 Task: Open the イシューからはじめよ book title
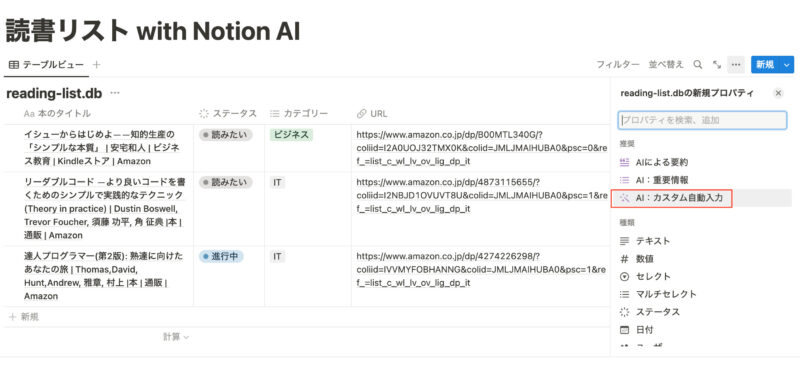coord(102,148)
